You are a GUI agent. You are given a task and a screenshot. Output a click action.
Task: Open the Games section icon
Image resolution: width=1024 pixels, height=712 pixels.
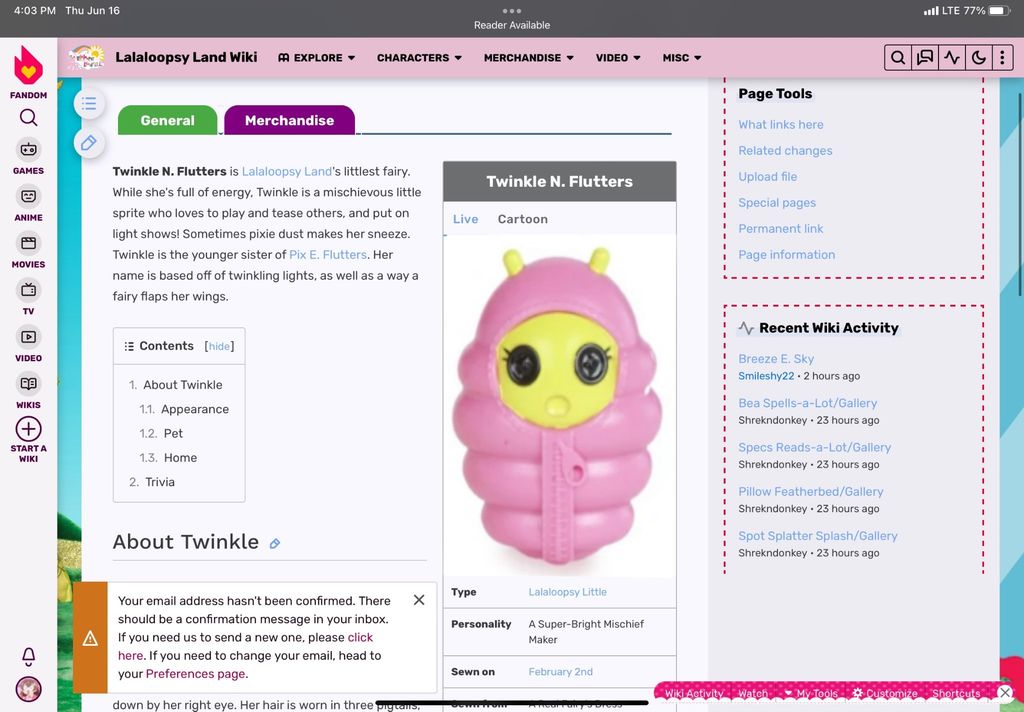click(x=29, y=150)
